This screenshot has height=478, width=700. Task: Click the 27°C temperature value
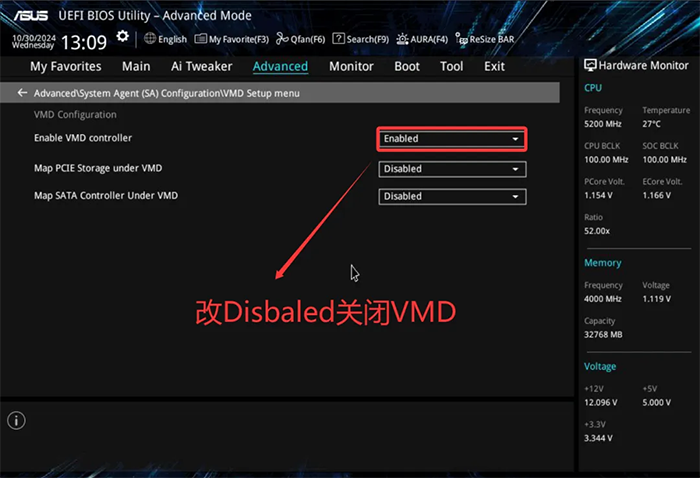click(x=651, y=124)
